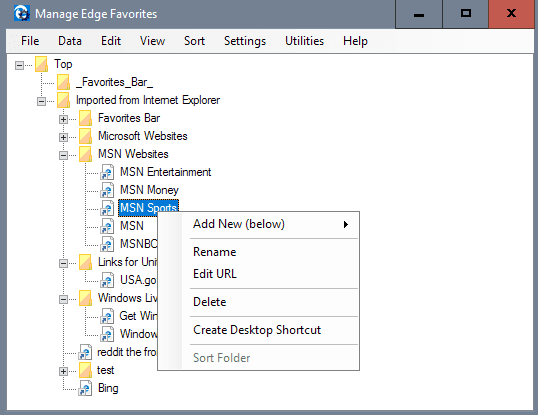
Task: Click the MSN Entertainment shortcut icon
Action: point(107,172)
